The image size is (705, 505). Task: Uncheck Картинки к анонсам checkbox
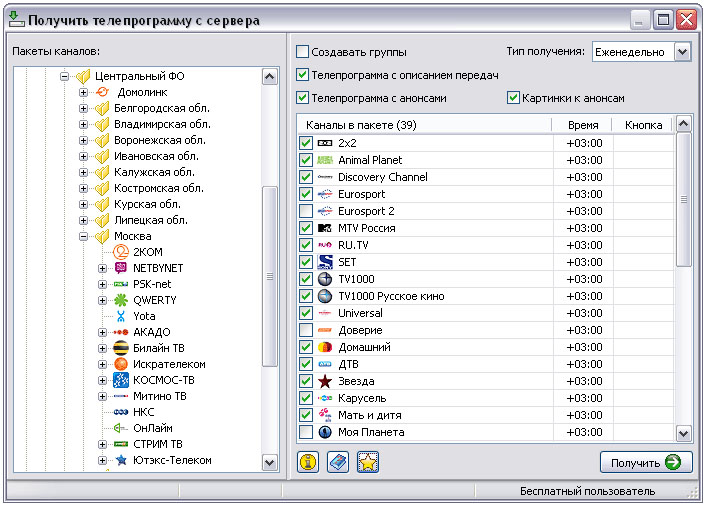coord(513,98)
